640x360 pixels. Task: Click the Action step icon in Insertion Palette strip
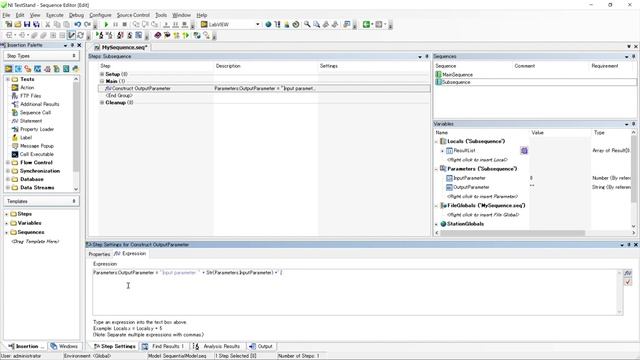coord(9,69)
